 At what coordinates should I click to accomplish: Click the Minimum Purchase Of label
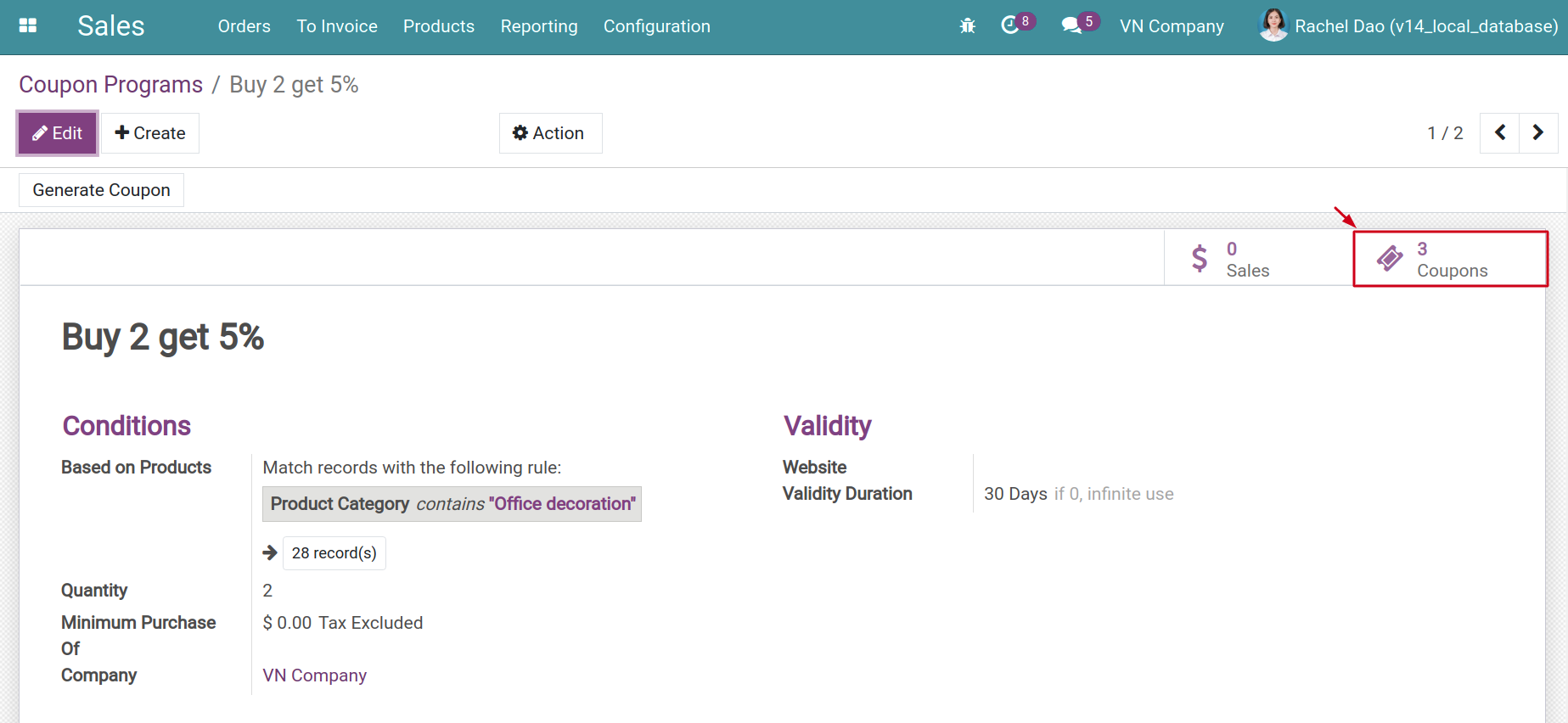click(x=138, y=636)
